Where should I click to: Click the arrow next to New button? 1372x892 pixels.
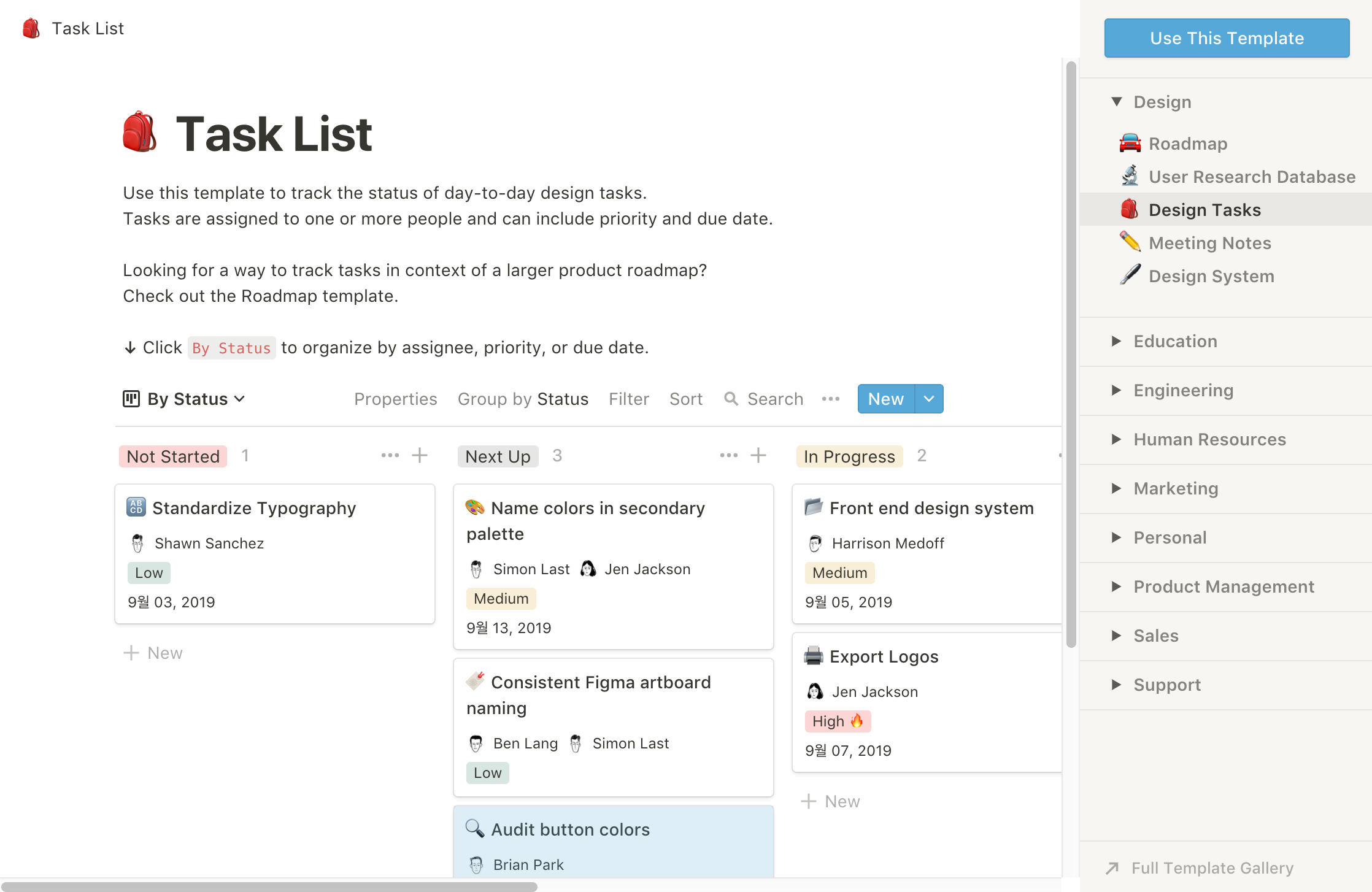pyautogui.click(x=929, y=399)
